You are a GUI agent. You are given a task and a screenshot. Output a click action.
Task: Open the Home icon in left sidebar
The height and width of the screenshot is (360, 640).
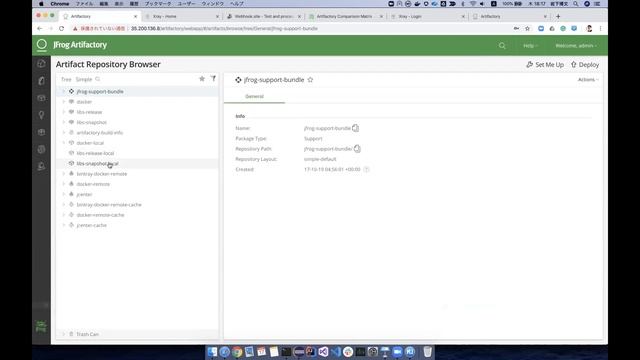tap(41, 64)
